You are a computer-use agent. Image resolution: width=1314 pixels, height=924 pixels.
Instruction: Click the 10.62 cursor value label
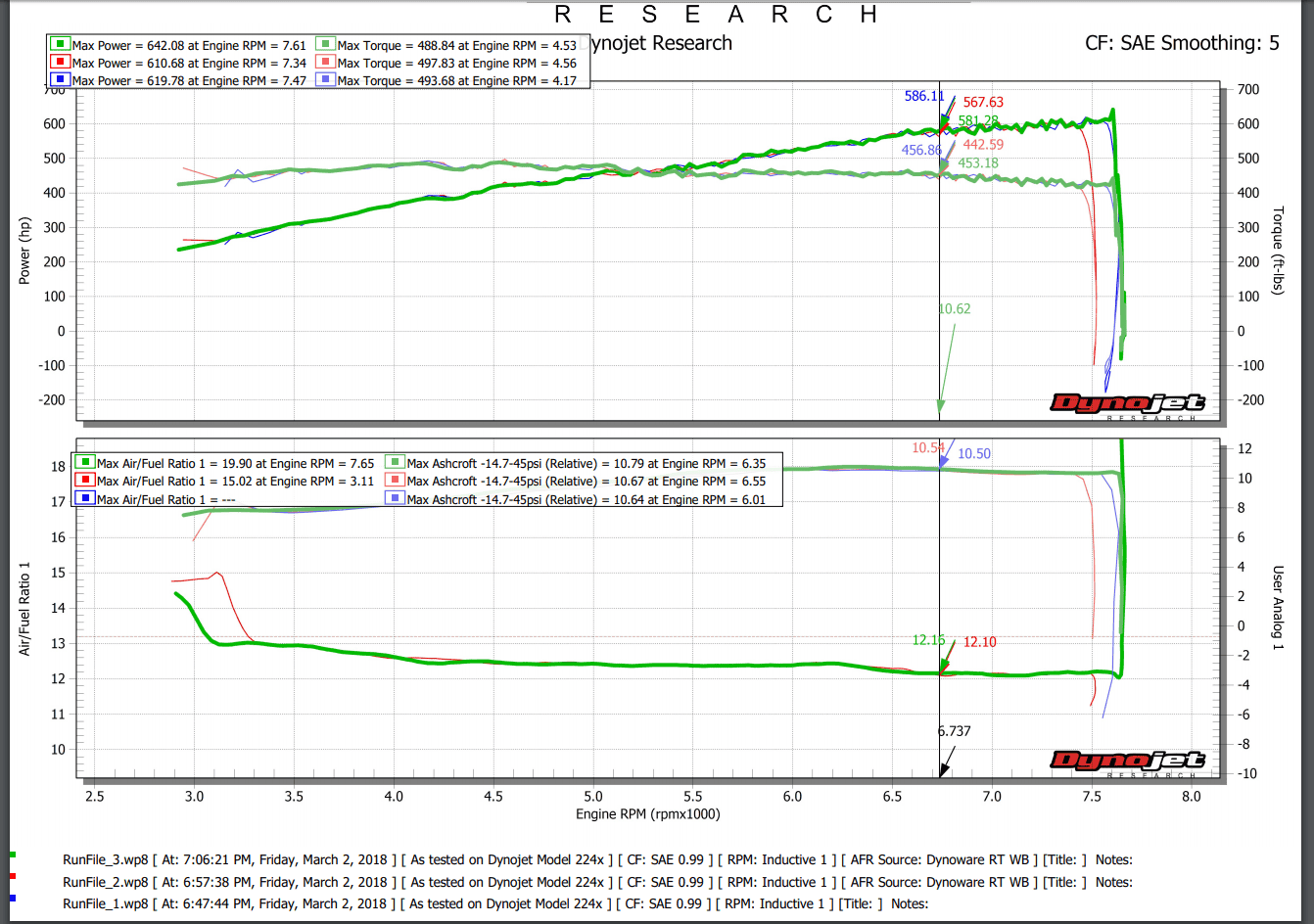(955, 308)
